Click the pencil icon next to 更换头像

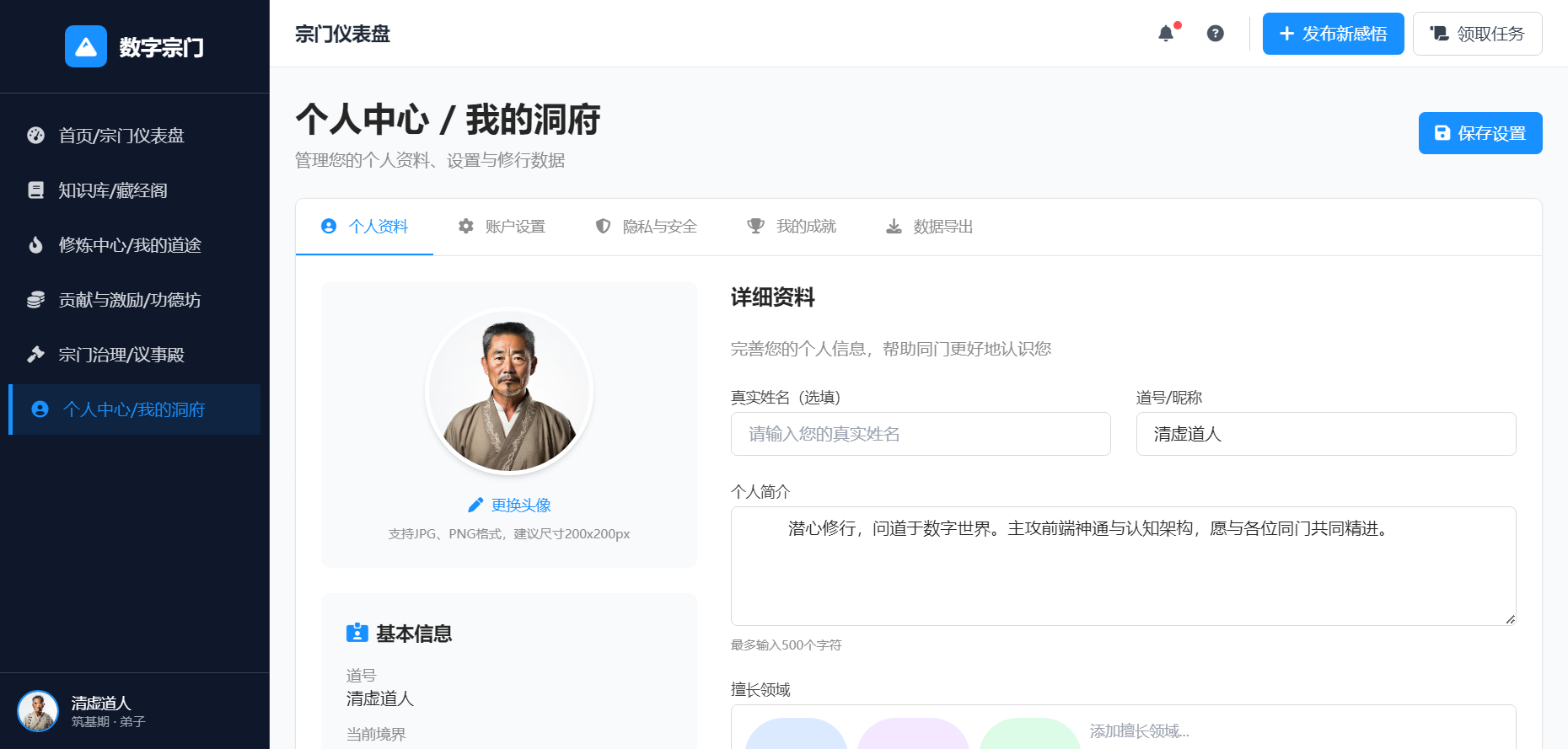tap(475, 505)
